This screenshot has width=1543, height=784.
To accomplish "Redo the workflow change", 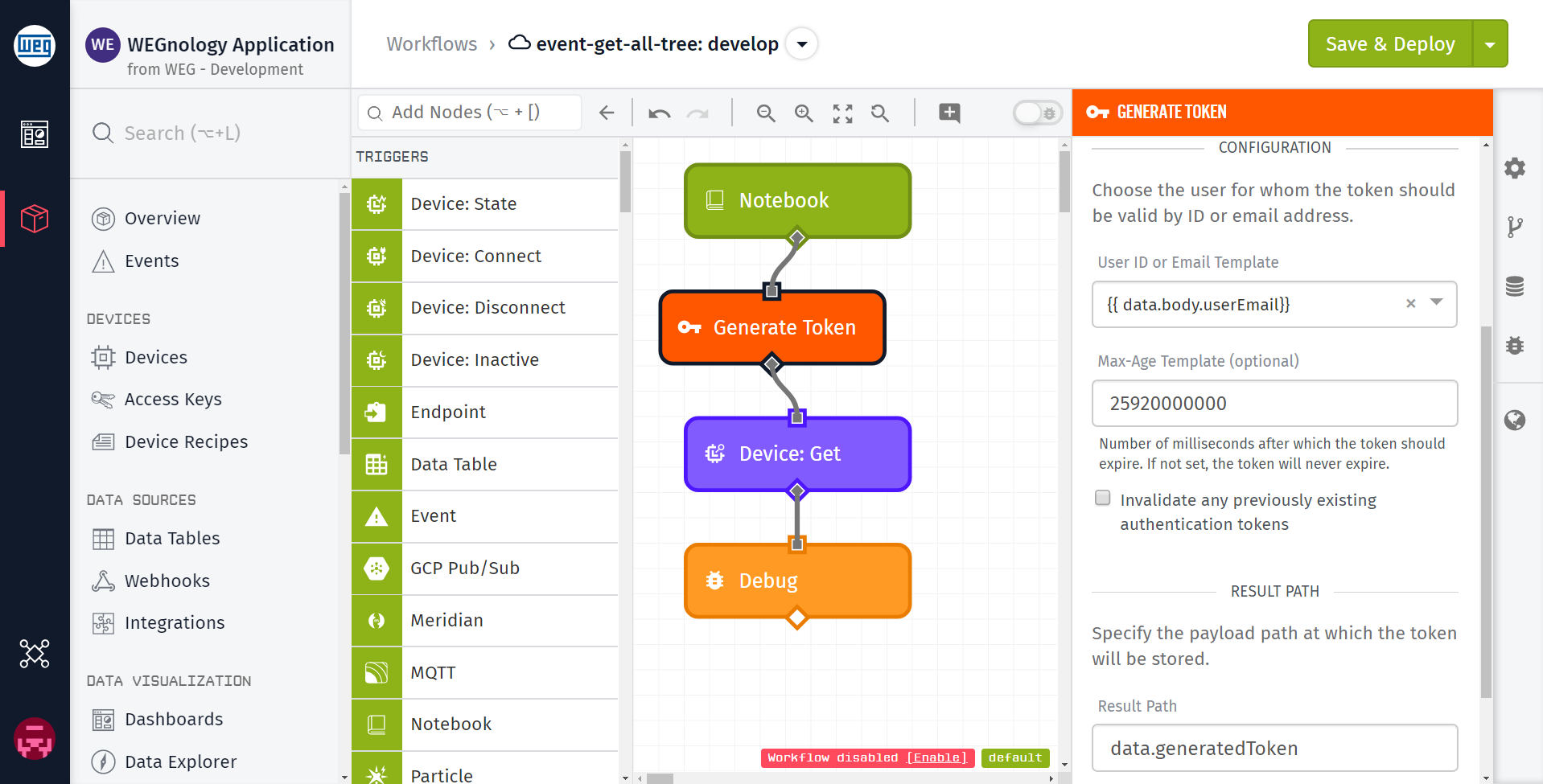I will coord(697,113).
